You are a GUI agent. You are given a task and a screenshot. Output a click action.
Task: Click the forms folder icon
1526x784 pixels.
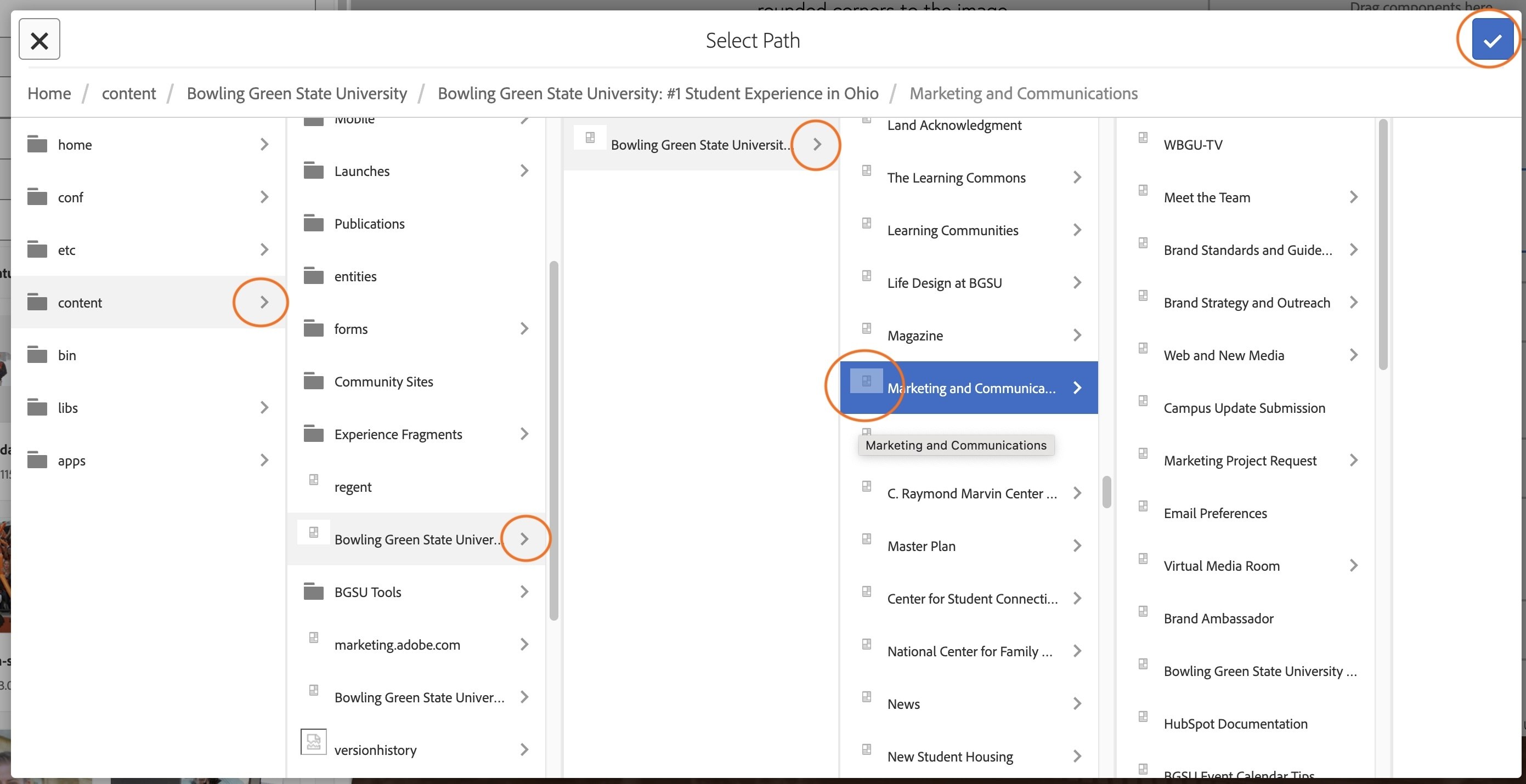314,328
